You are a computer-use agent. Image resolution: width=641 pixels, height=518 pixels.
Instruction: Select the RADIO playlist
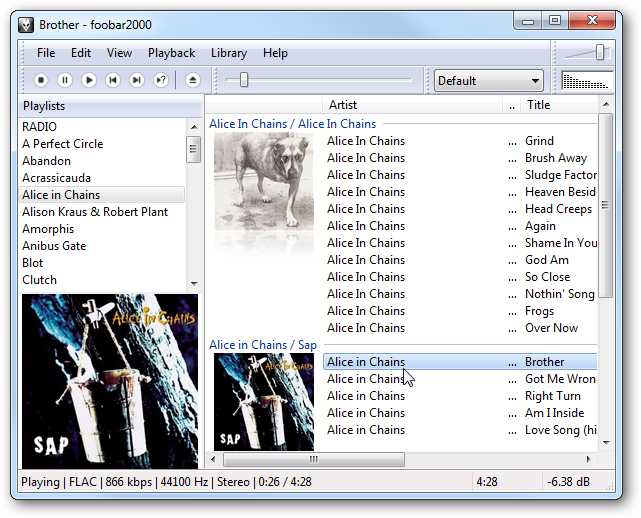(102, 127)
